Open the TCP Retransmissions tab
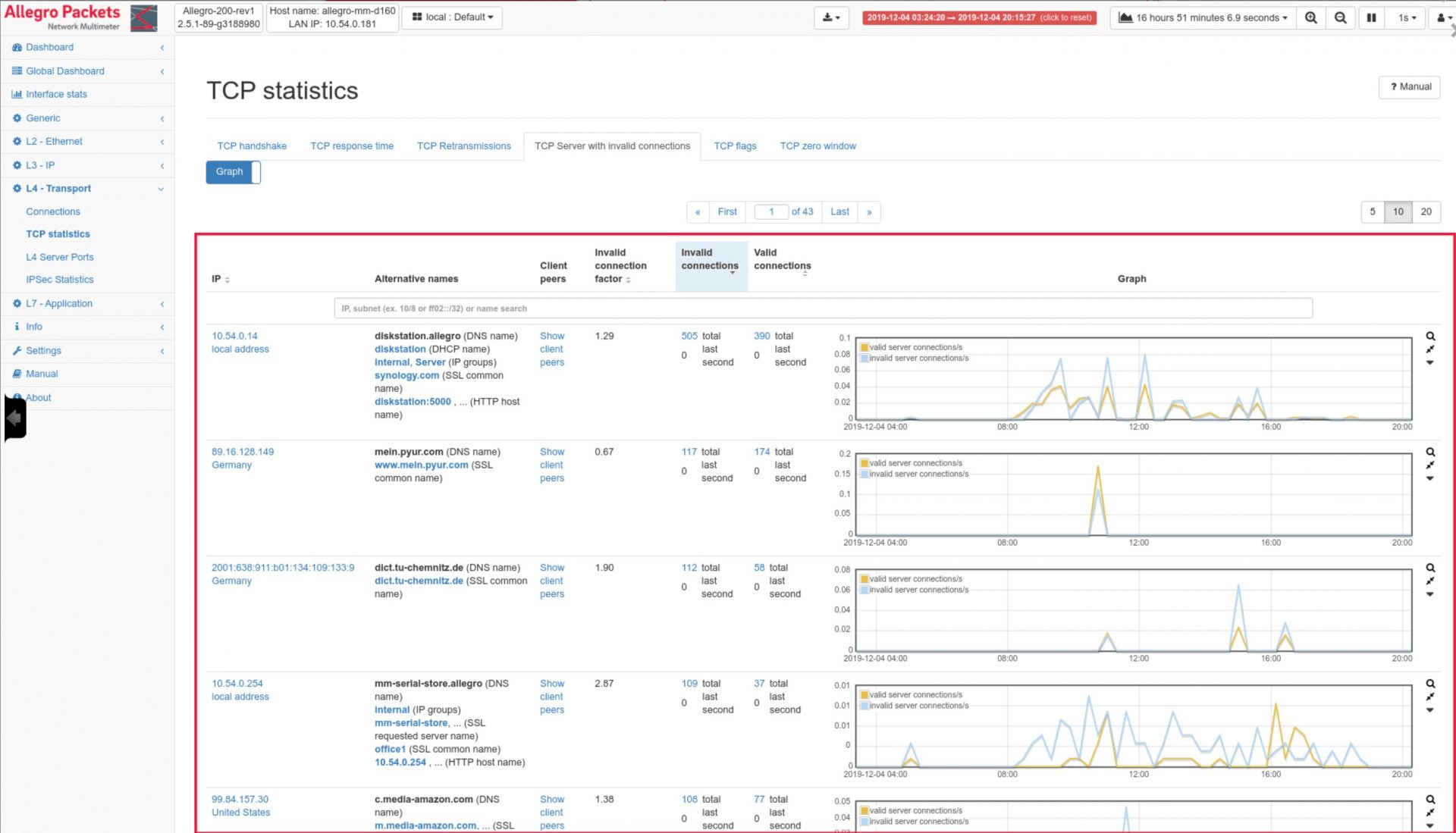The image size is (1456, 833). (463, 146)
